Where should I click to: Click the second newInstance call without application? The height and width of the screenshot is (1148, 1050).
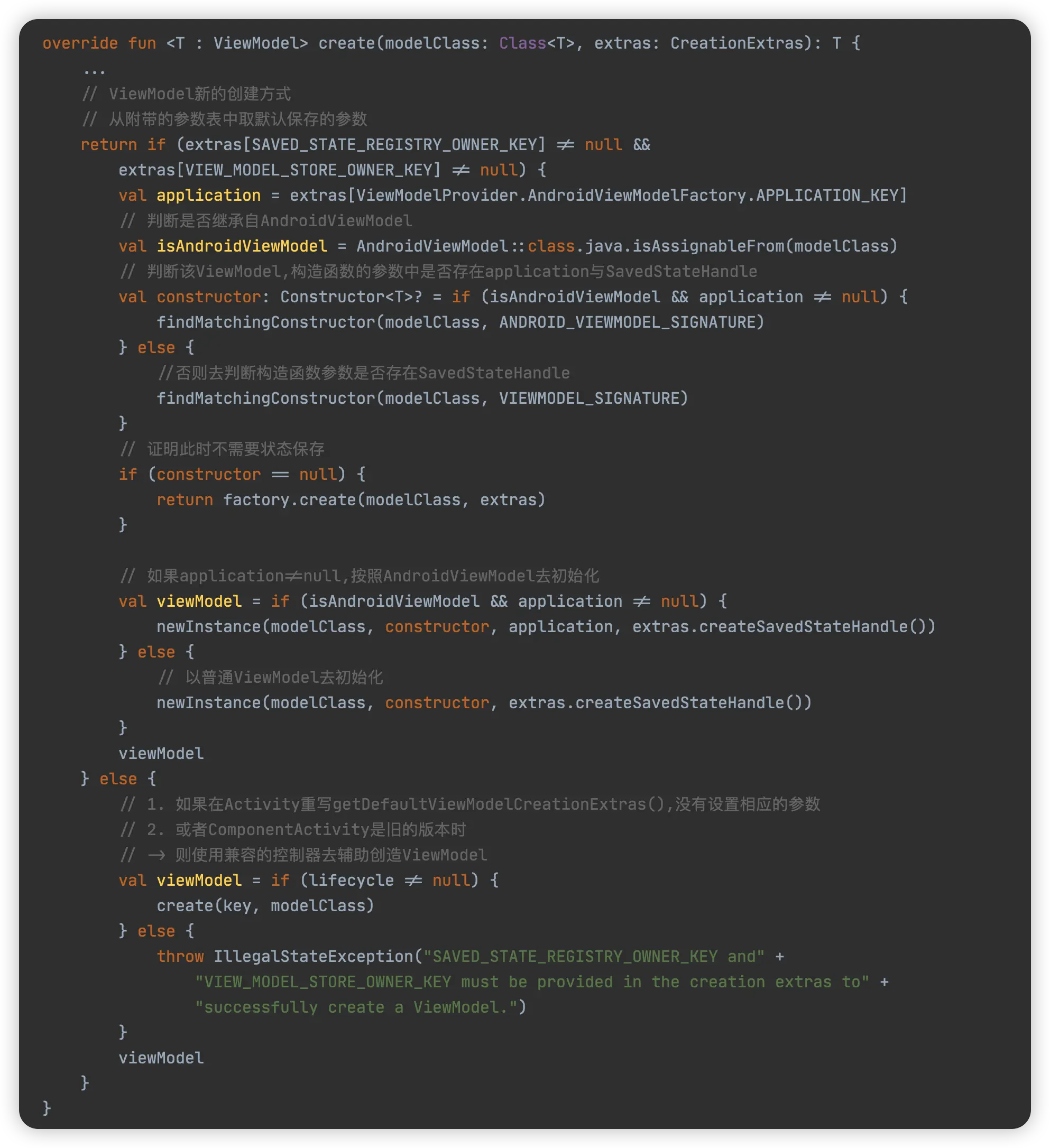click(x=208, y=702)
